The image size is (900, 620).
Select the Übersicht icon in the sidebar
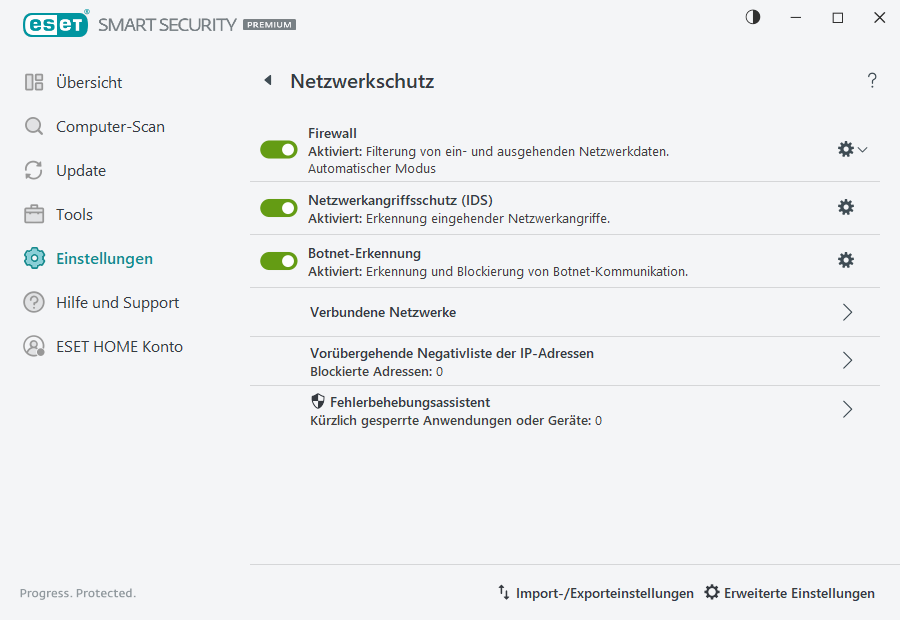35,82
